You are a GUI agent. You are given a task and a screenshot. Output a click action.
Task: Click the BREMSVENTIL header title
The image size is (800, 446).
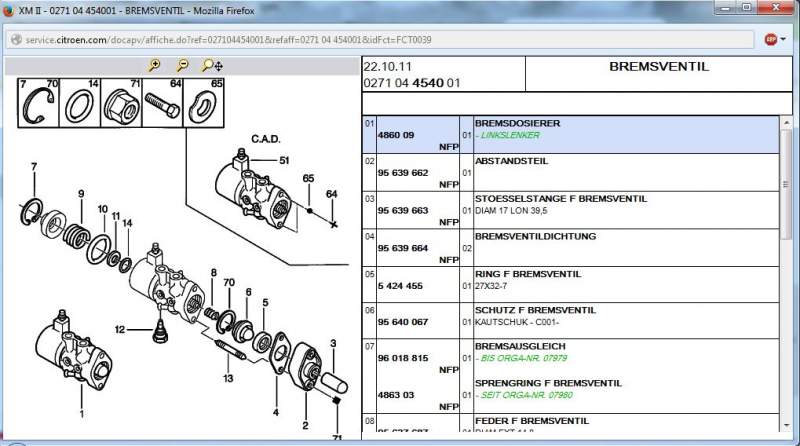pyautogui.click(x=659, y=66)
